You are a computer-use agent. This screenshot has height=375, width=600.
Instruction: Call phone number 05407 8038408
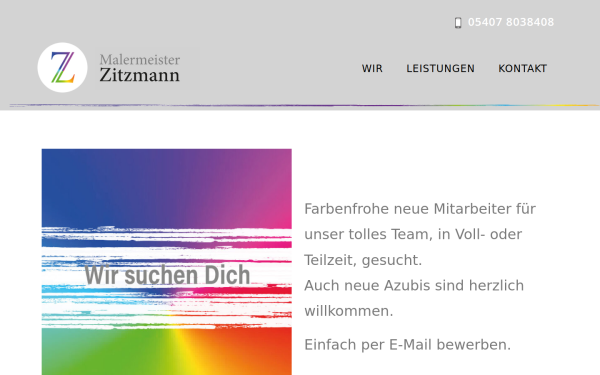pos(510,22)
